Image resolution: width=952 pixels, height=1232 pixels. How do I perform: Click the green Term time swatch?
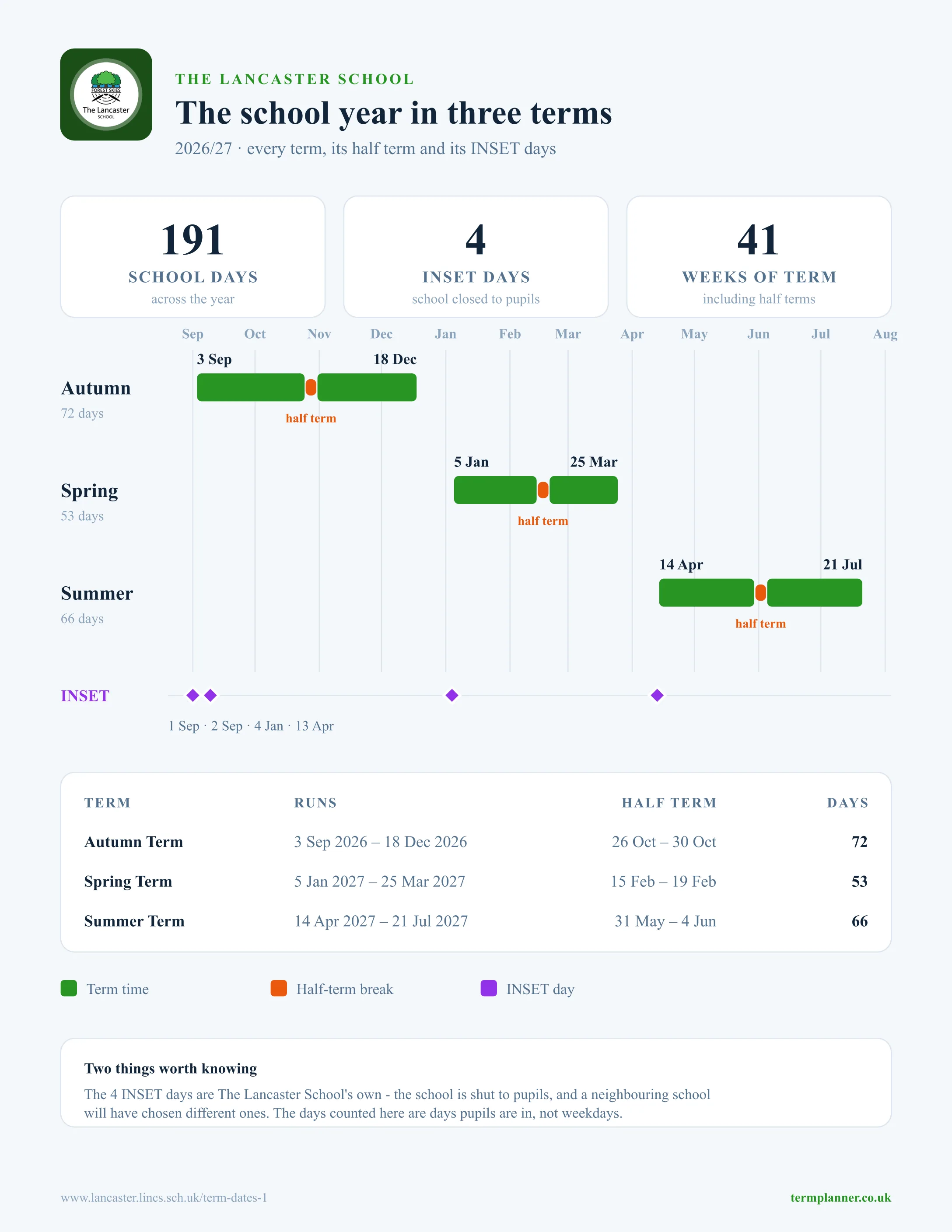[69, 988]
